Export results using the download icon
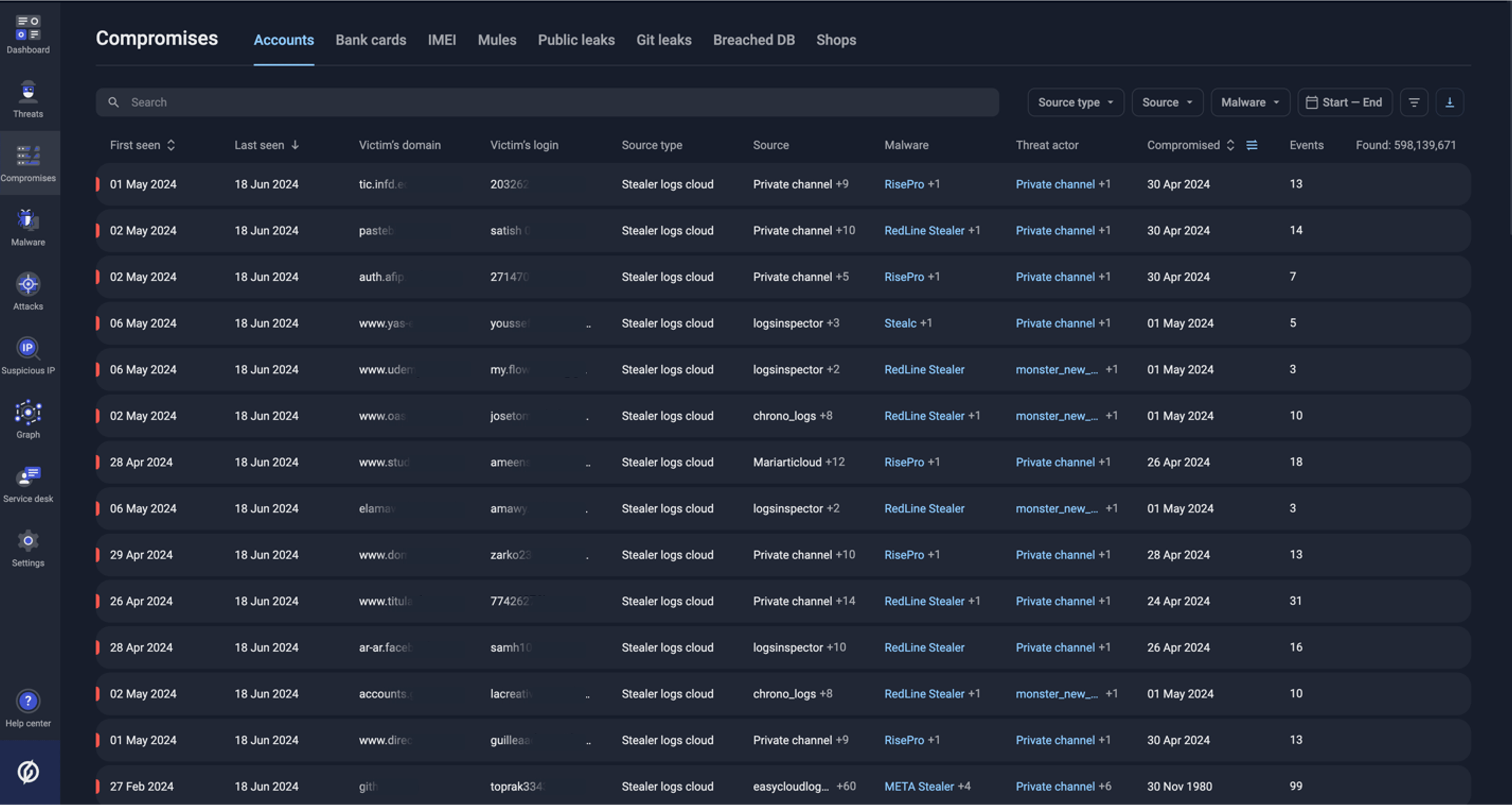Screen dimensions: 1512x805 1450,101
